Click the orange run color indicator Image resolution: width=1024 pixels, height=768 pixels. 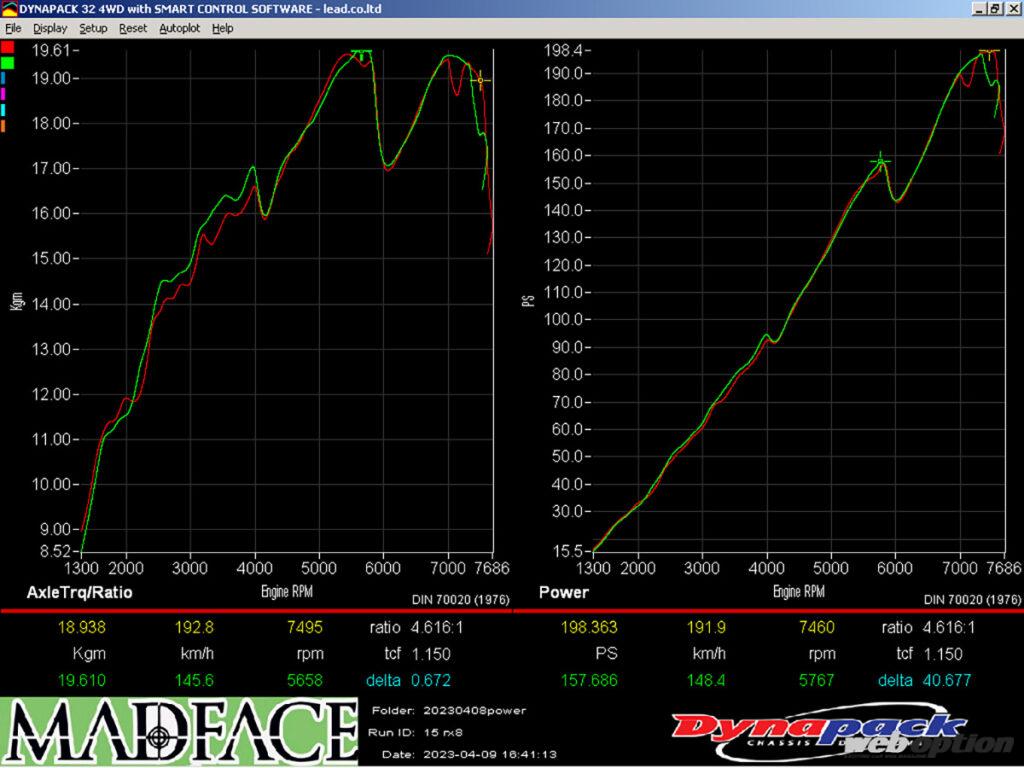4,125
